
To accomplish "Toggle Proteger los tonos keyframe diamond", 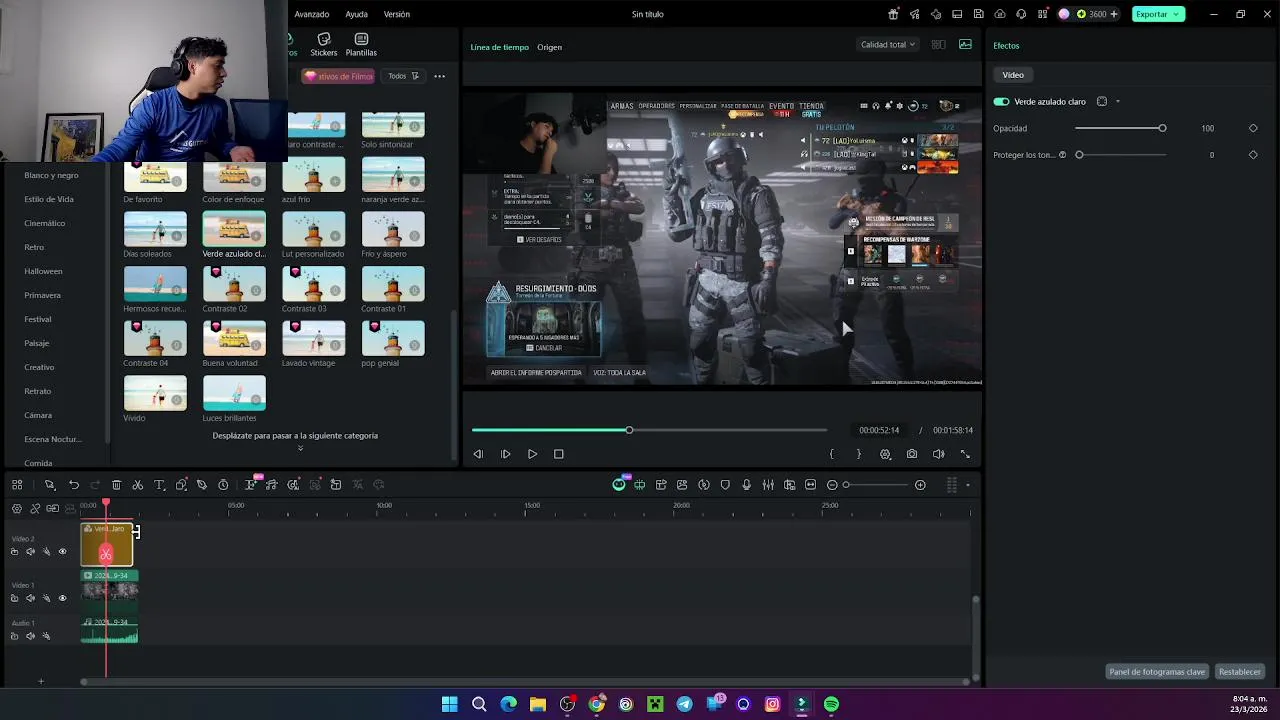I will [x=1253, y=155].
